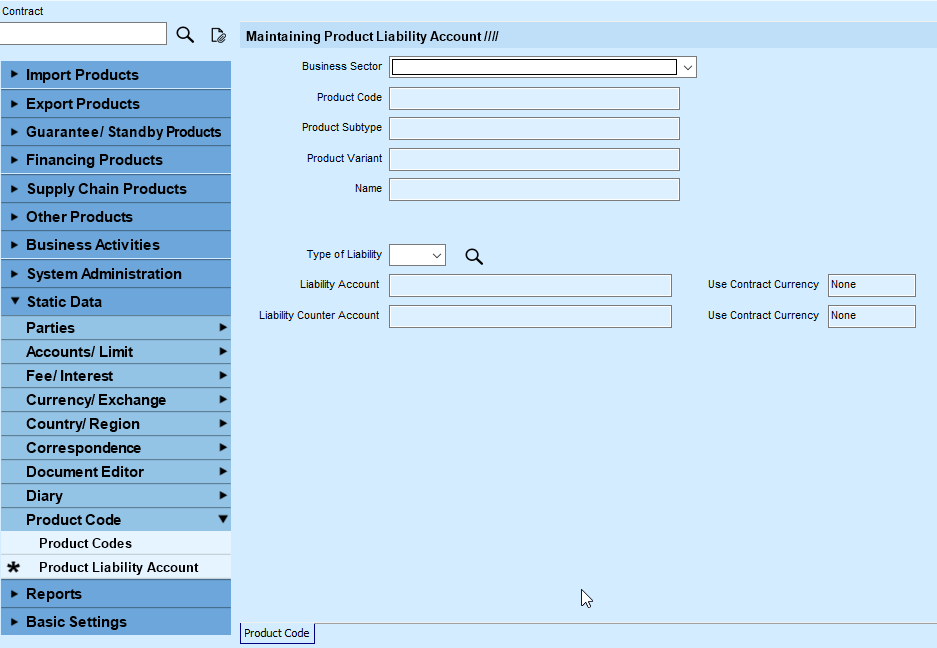Image resolution: width=937 pixels, height=648 pixels.
Task: Click the 'Business Sector' field label
Action: 342,66
